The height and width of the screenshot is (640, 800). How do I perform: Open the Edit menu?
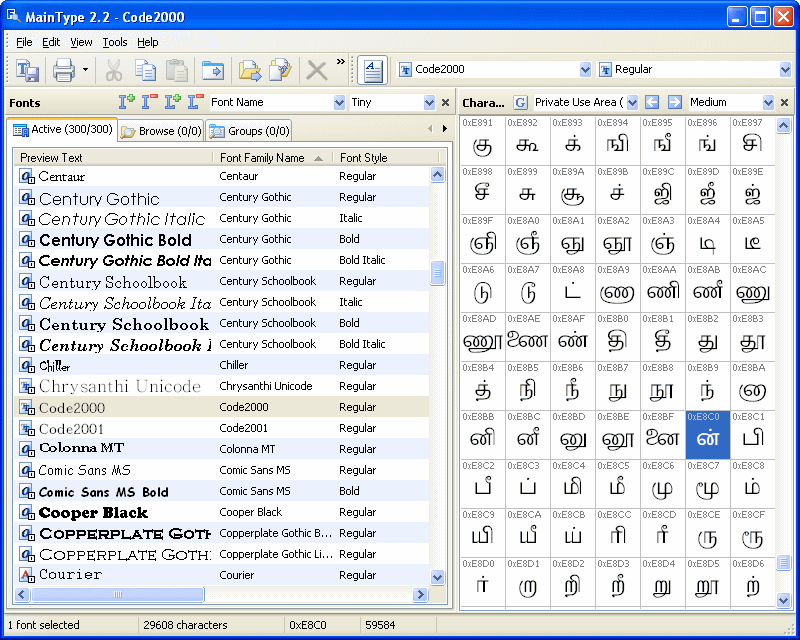click(51, 42)
